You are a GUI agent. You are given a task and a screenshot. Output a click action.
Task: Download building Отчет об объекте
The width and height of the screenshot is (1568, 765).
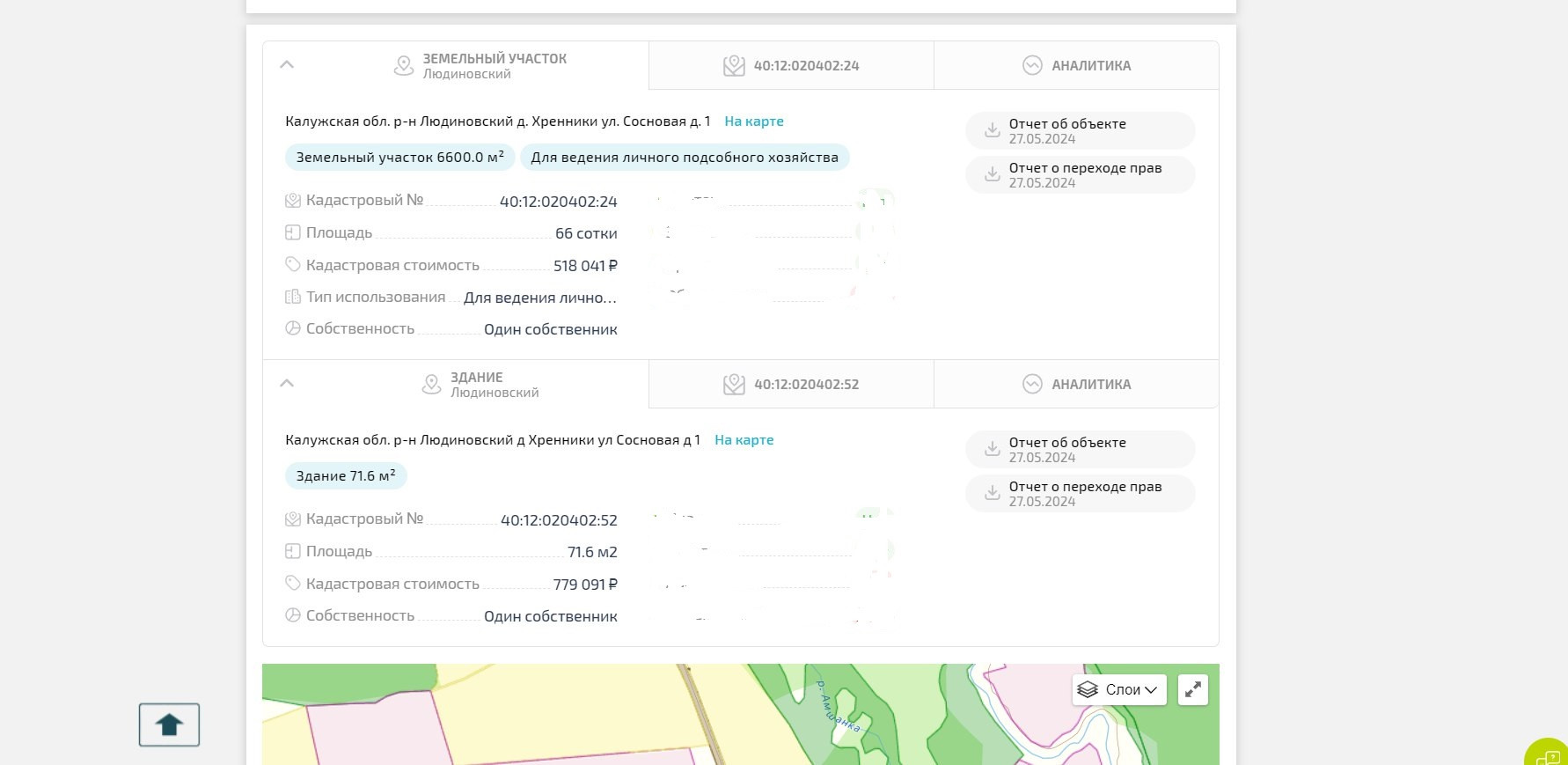coord(1080,449)
